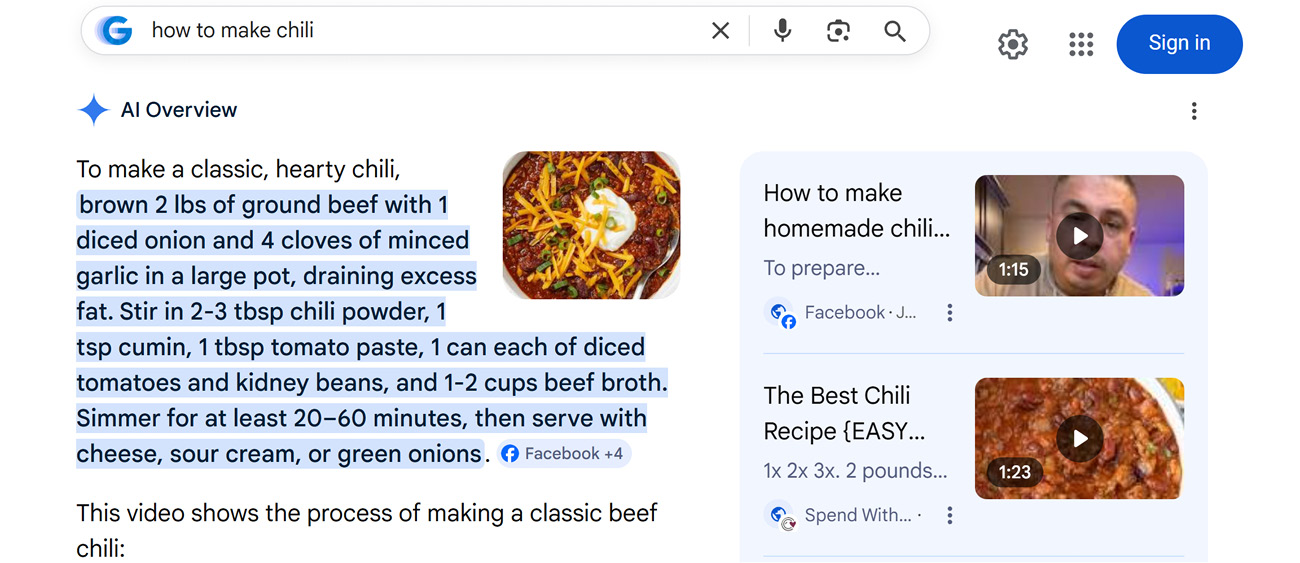
Task: Play the 1:23 Best Chili Recipe video
Action: pos(1079,438)
